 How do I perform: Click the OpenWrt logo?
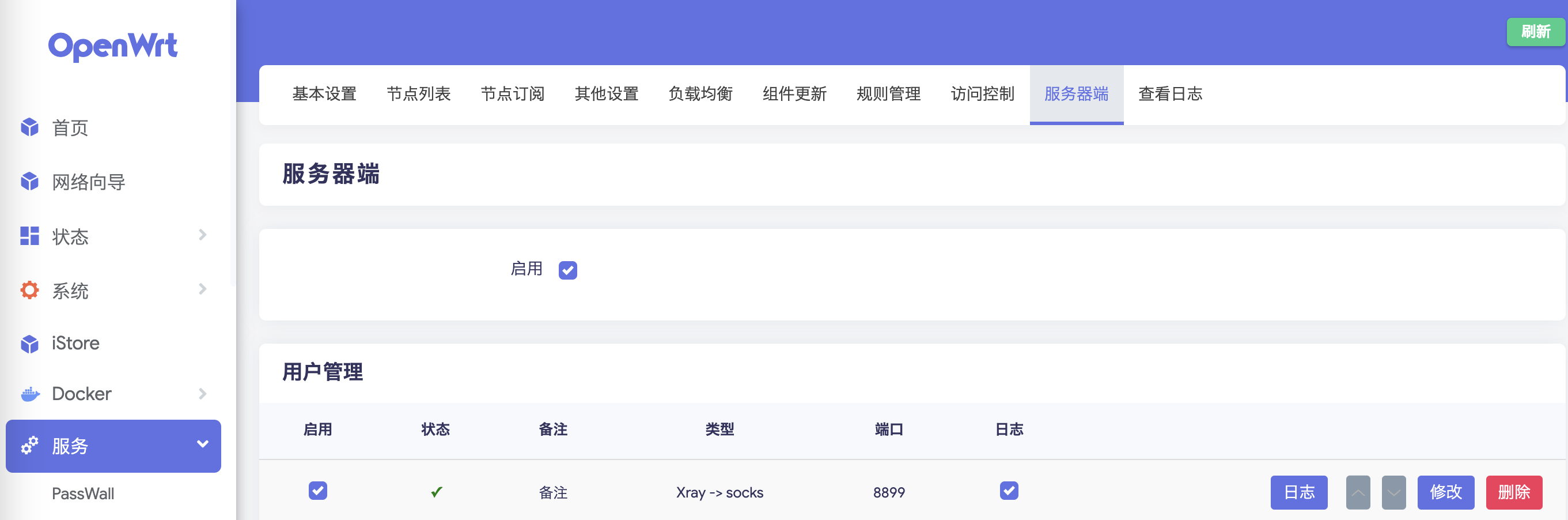click(x=112, y=46)
